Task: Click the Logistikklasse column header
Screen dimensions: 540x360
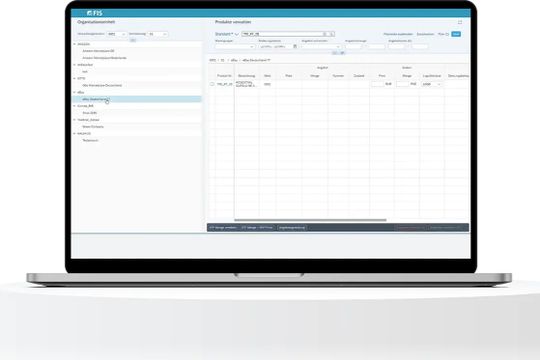Action: pyautogui.click(x=432, y=76)
